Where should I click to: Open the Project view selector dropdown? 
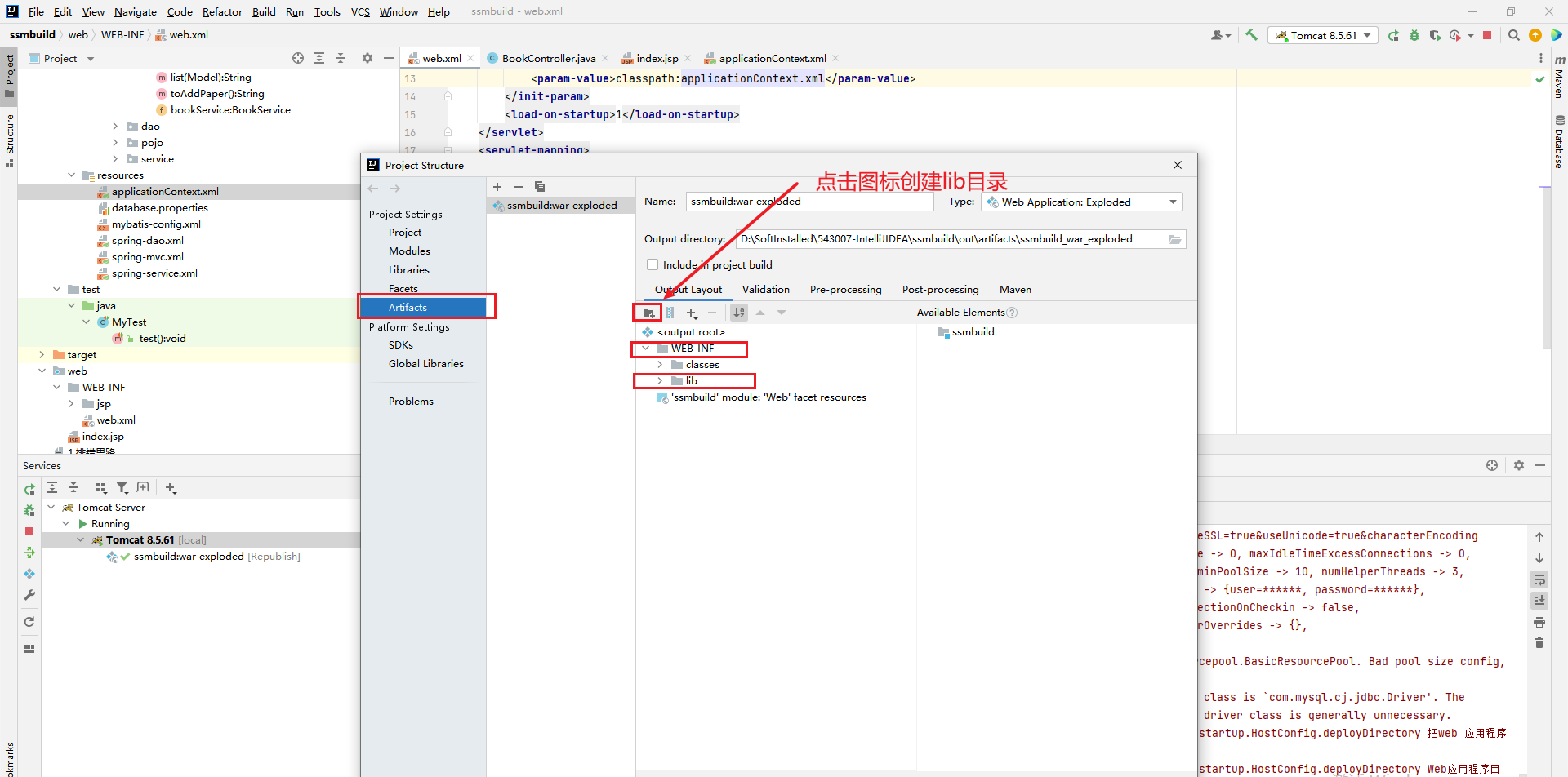pos(61,58)
